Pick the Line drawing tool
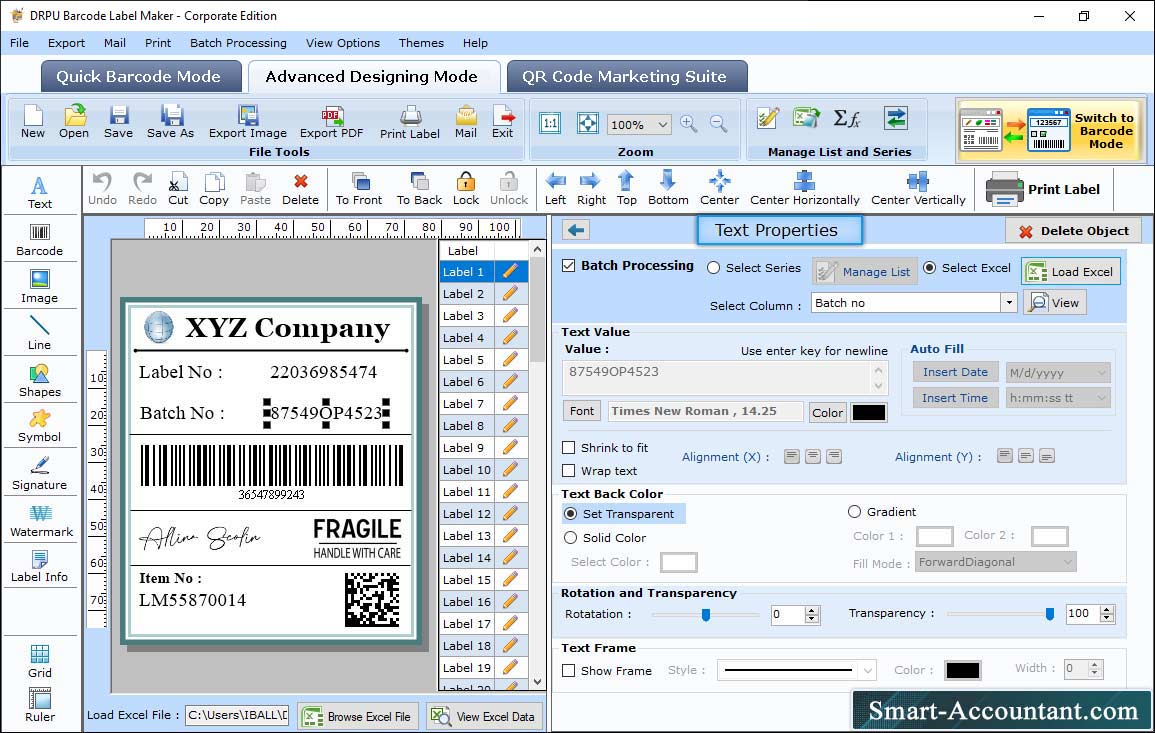1155x733 pixels. [40, 333]
